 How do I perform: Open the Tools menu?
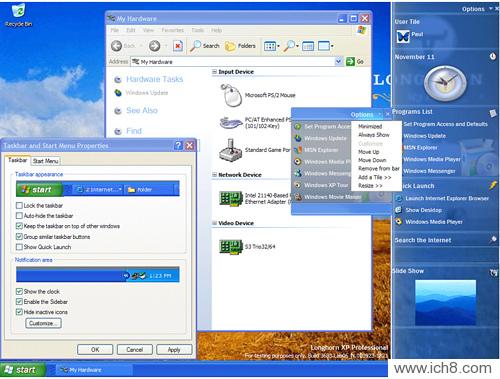tap(197, 30)
